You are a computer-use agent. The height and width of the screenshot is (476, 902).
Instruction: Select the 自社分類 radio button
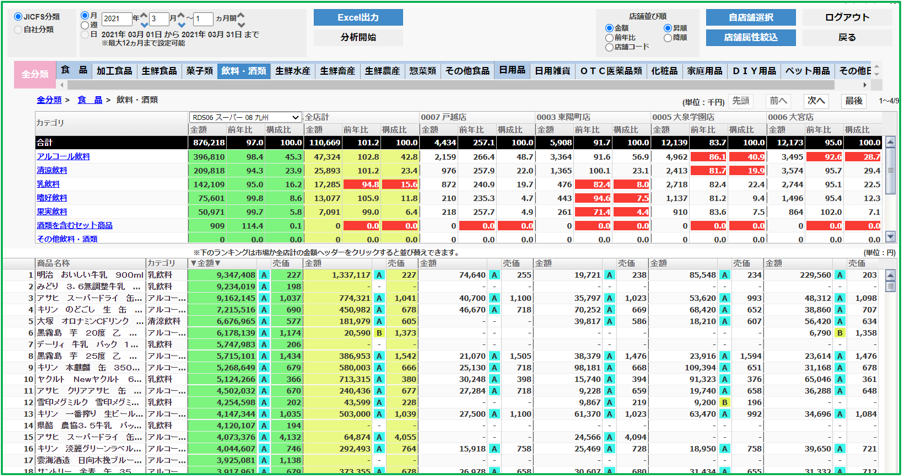pos(18,29)
